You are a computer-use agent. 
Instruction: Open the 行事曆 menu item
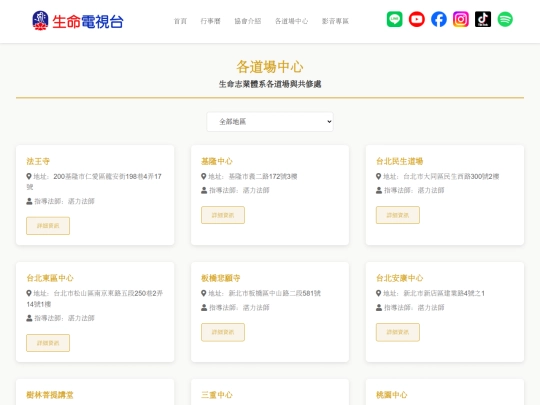[x=210, y=21]
